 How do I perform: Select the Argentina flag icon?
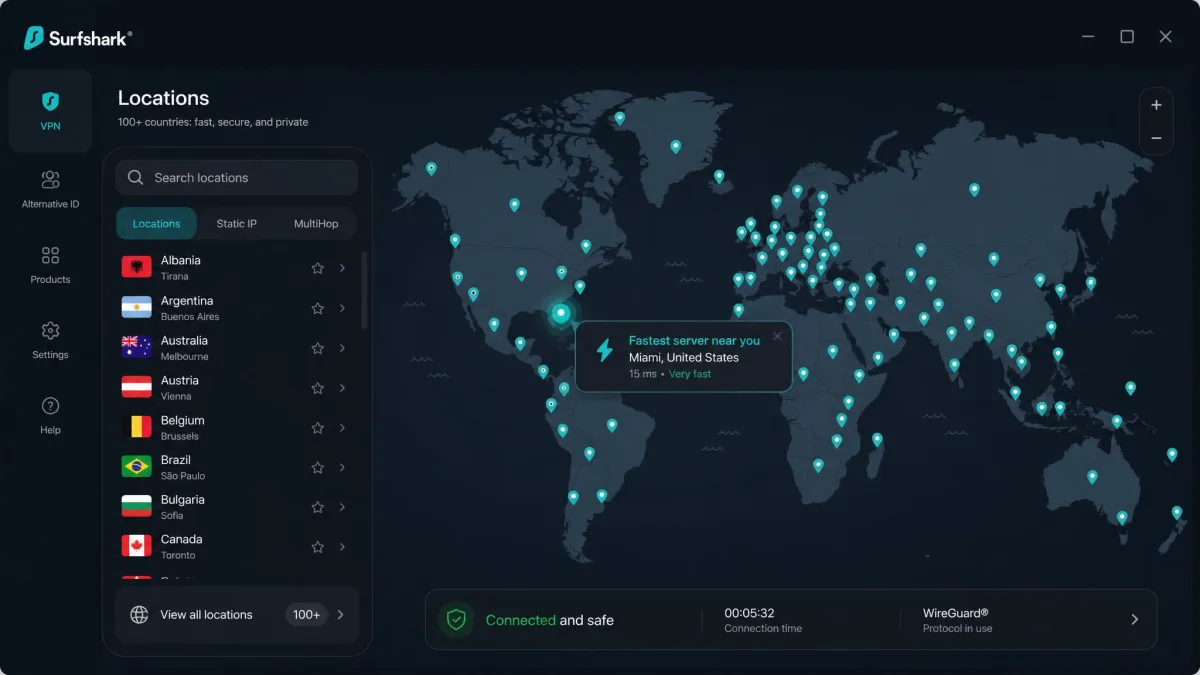pyautogui.click(x=136, y=307)
